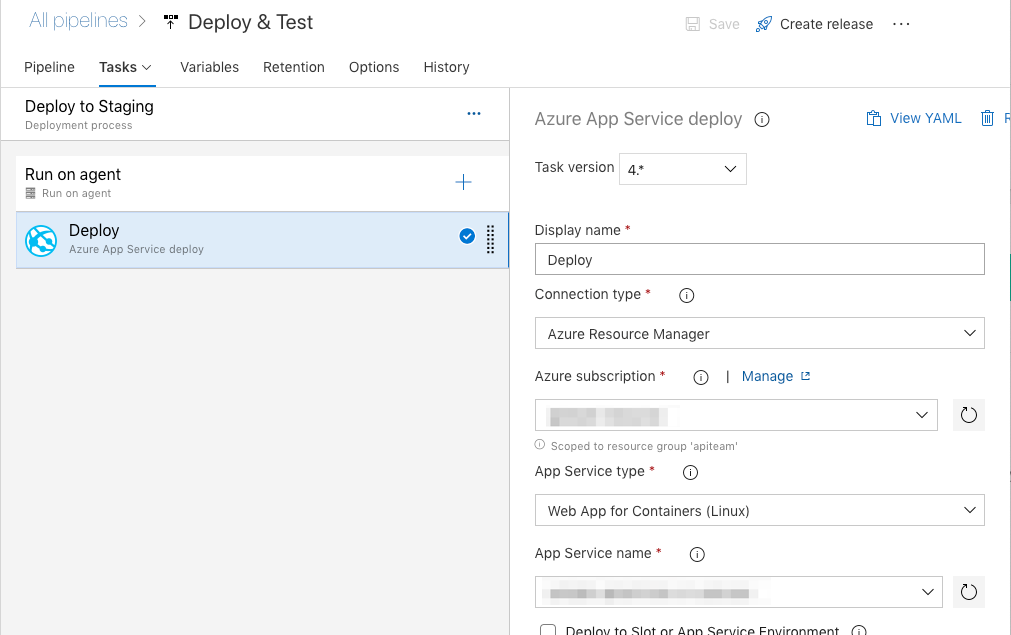Click the Create release button

point(814,24)
